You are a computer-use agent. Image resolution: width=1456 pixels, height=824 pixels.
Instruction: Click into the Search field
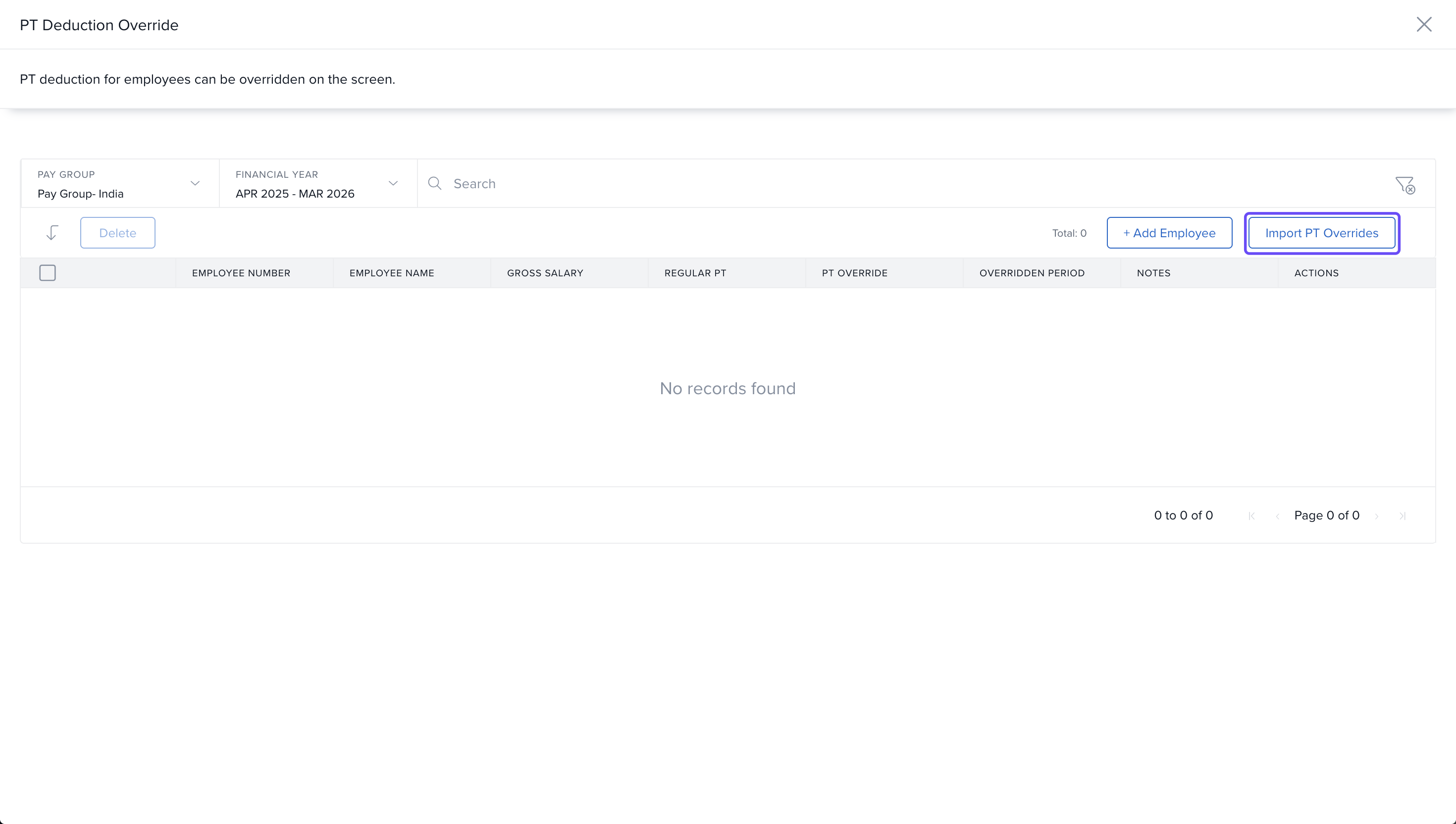[x=905, y=183]
